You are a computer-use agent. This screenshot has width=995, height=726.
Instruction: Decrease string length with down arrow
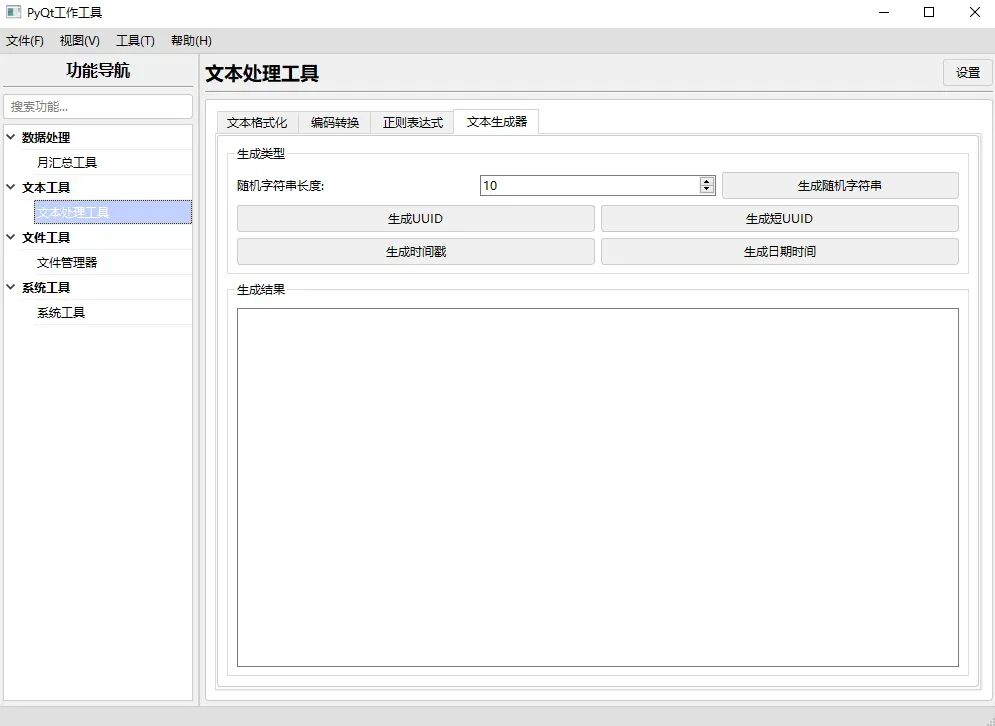click(707, 190)
